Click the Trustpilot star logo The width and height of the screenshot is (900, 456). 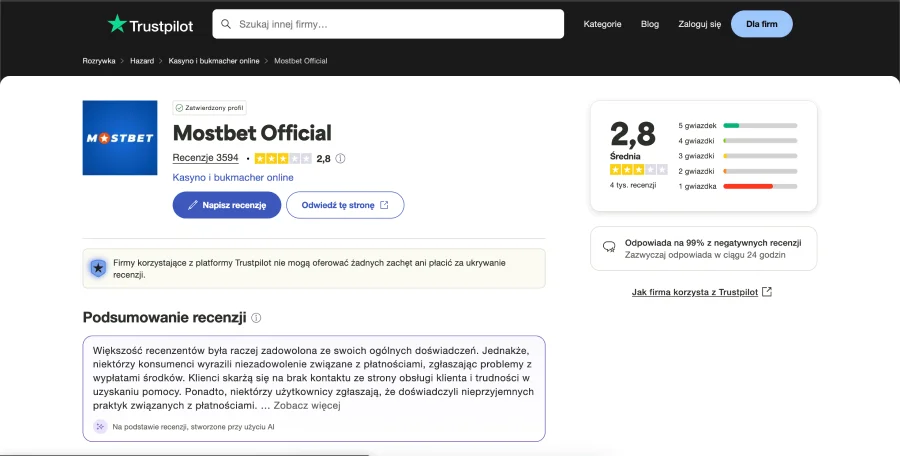(117, 24)
